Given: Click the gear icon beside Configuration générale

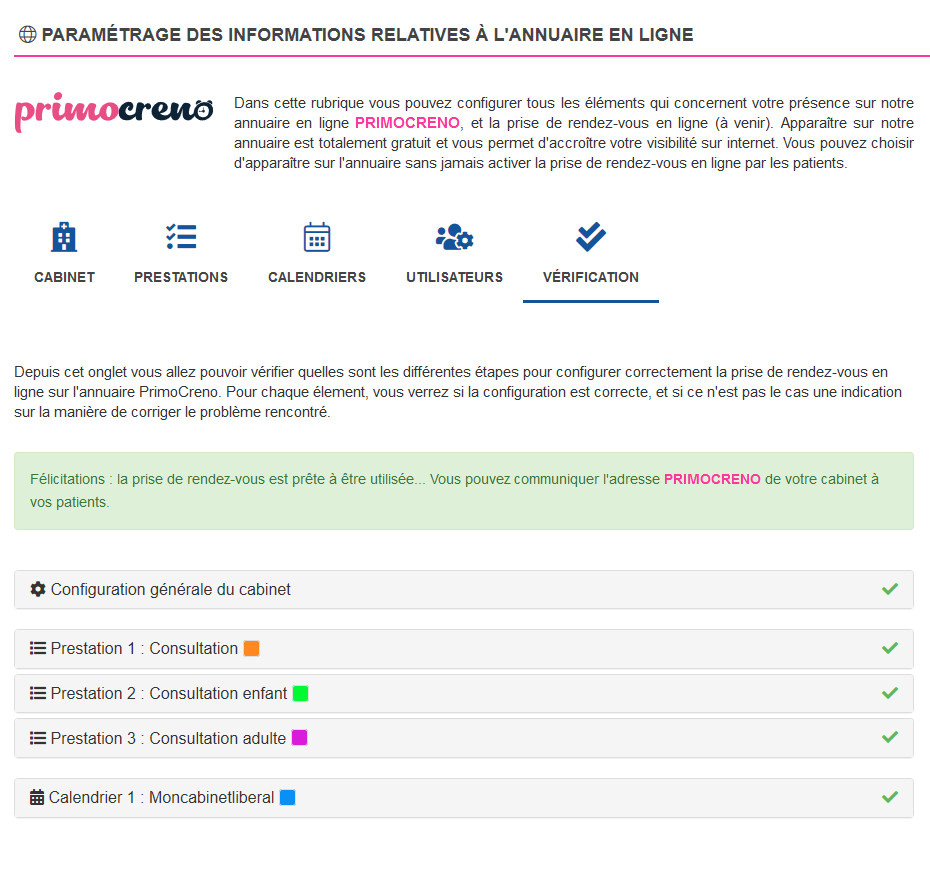Looking at the screenshot, I should pyautogui.click(x=38, y=589).
